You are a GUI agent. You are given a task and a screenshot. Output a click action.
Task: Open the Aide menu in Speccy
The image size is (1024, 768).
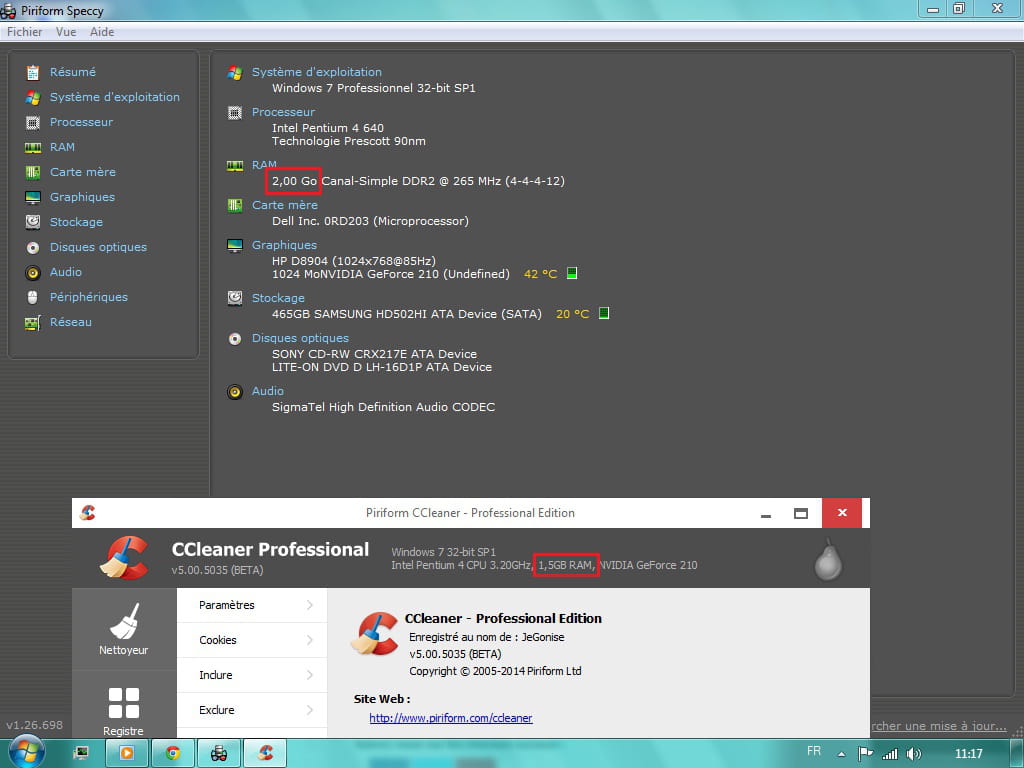102,32
